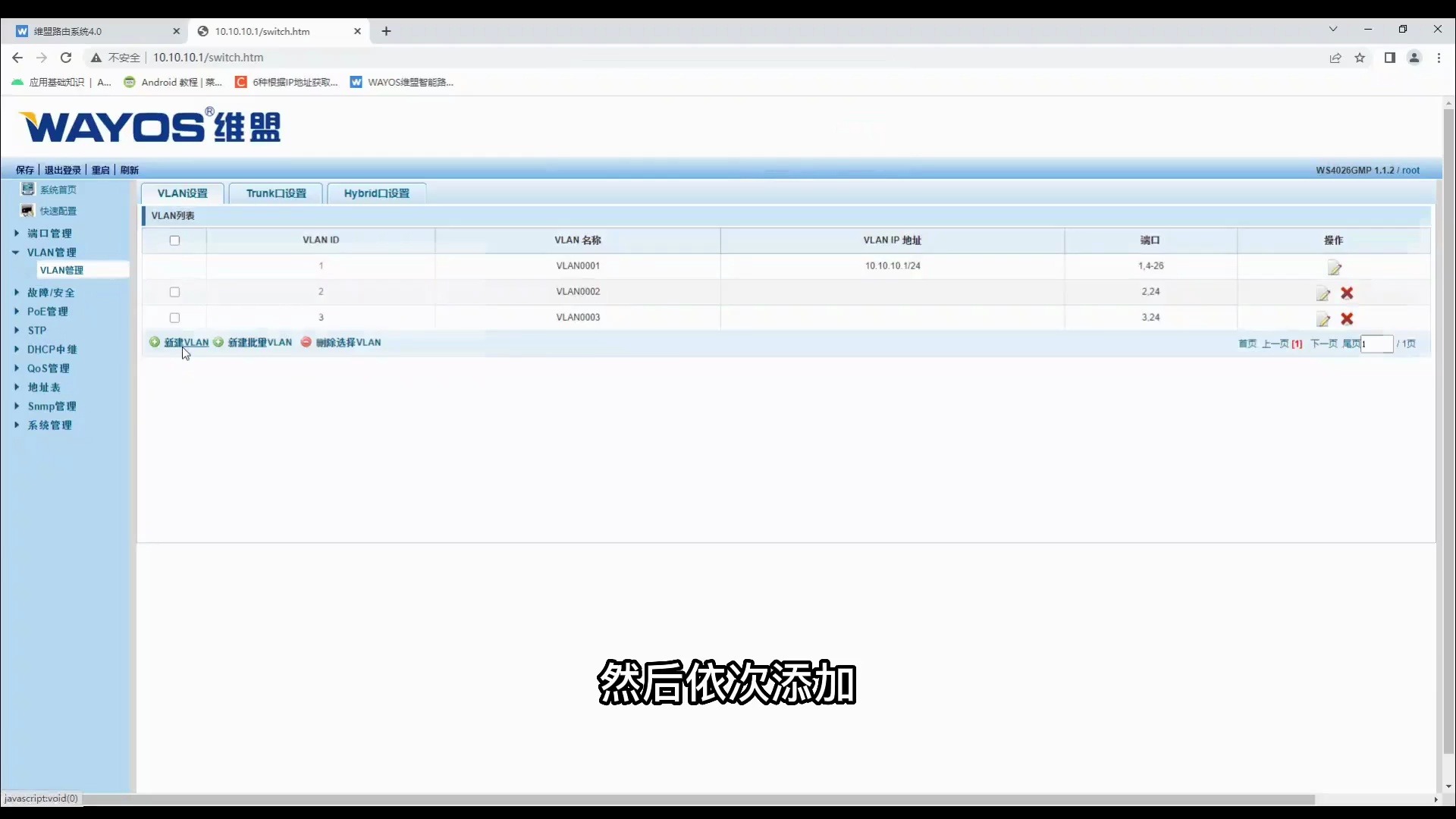1456x819 pixels.
Task: Expand the 端口管理 menu
Action: (49, 234)
